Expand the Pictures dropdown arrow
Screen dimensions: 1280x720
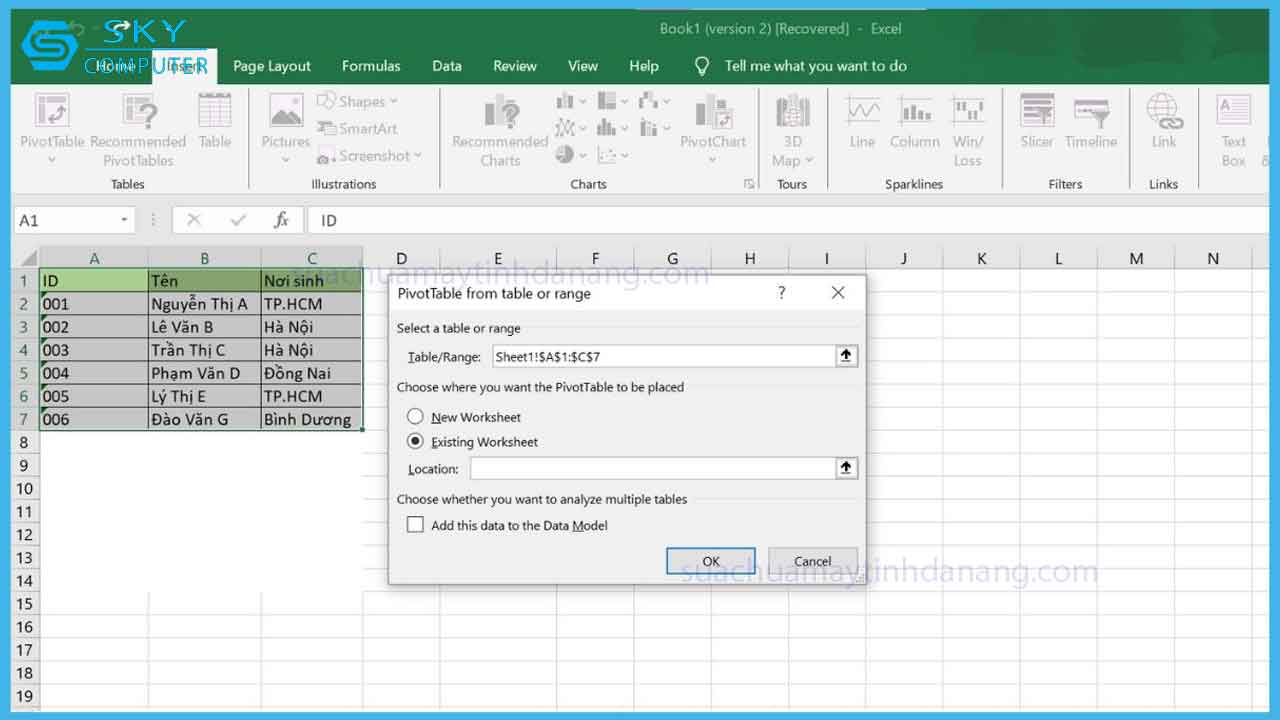(286, 160)
